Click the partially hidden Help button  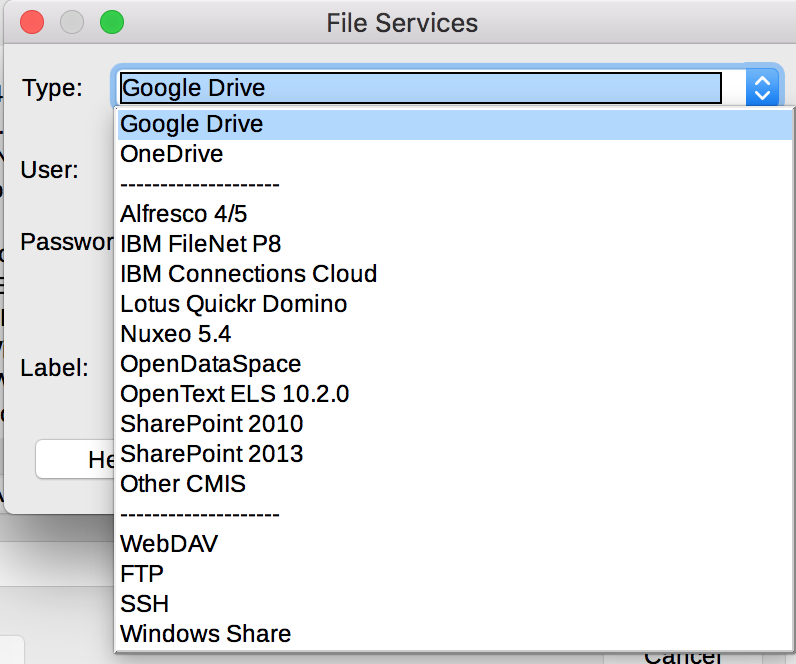[x=75, y=459]
